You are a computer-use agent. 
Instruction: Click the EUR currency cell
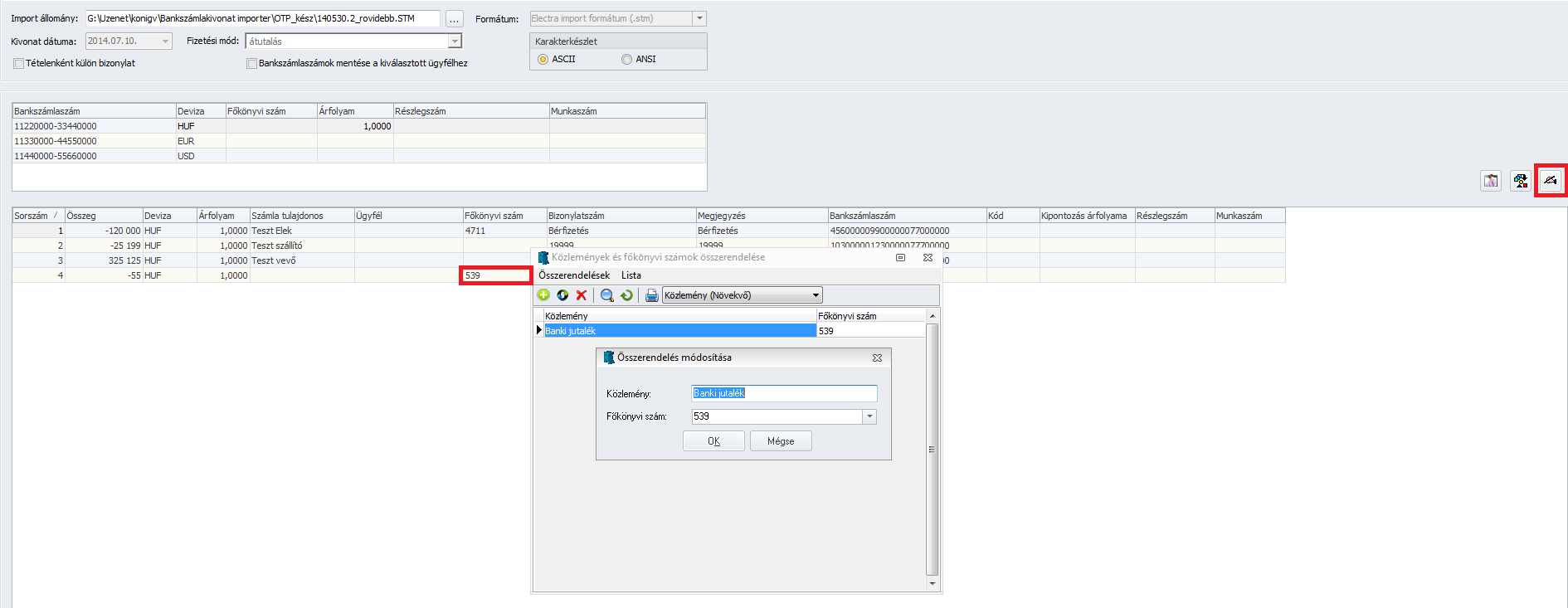201,141
